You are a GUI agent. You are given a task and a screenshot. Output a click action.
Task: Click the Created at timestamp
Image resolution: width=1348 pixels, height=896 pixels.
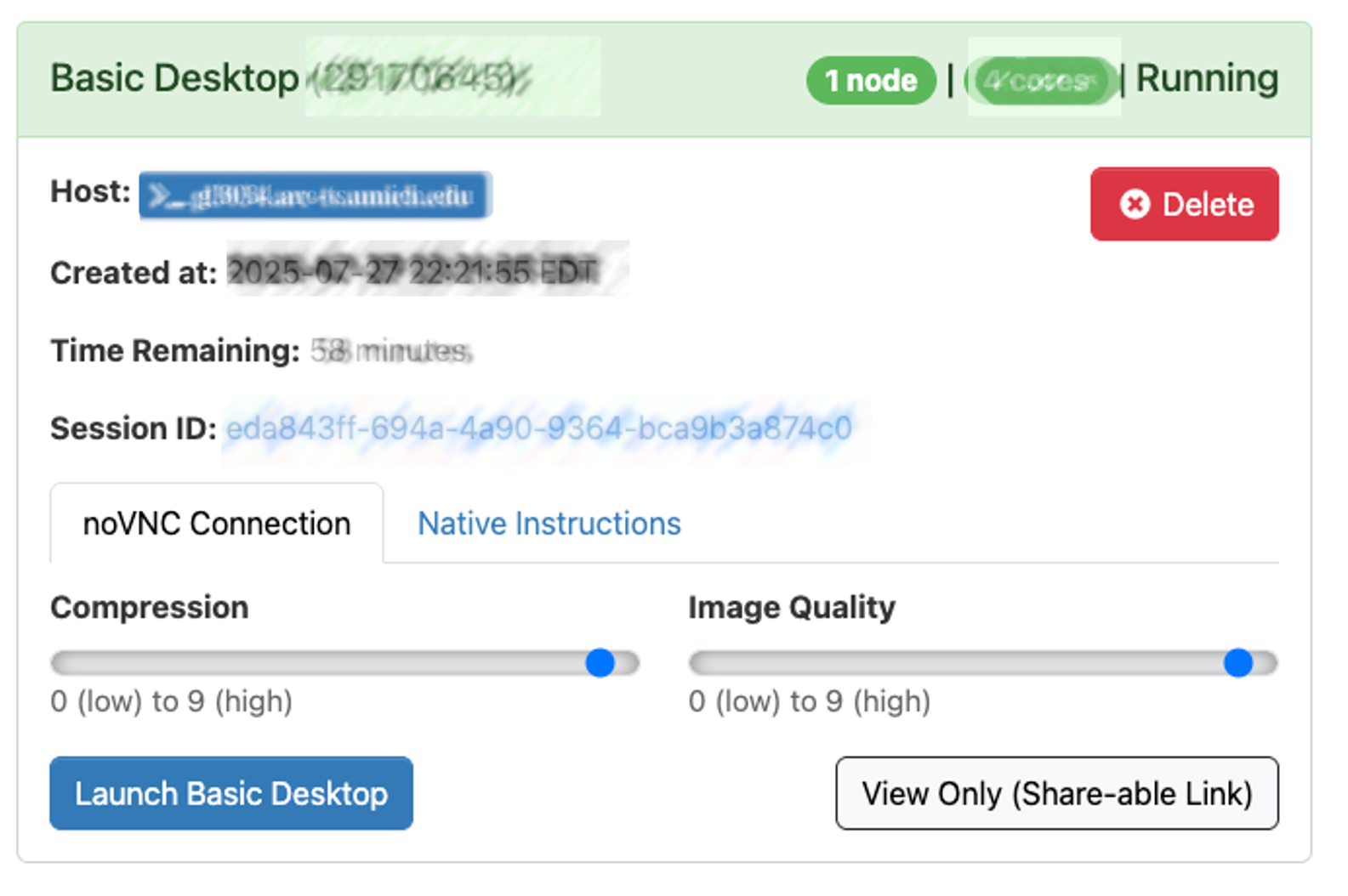pyautogui.click(x=414, y=272)
